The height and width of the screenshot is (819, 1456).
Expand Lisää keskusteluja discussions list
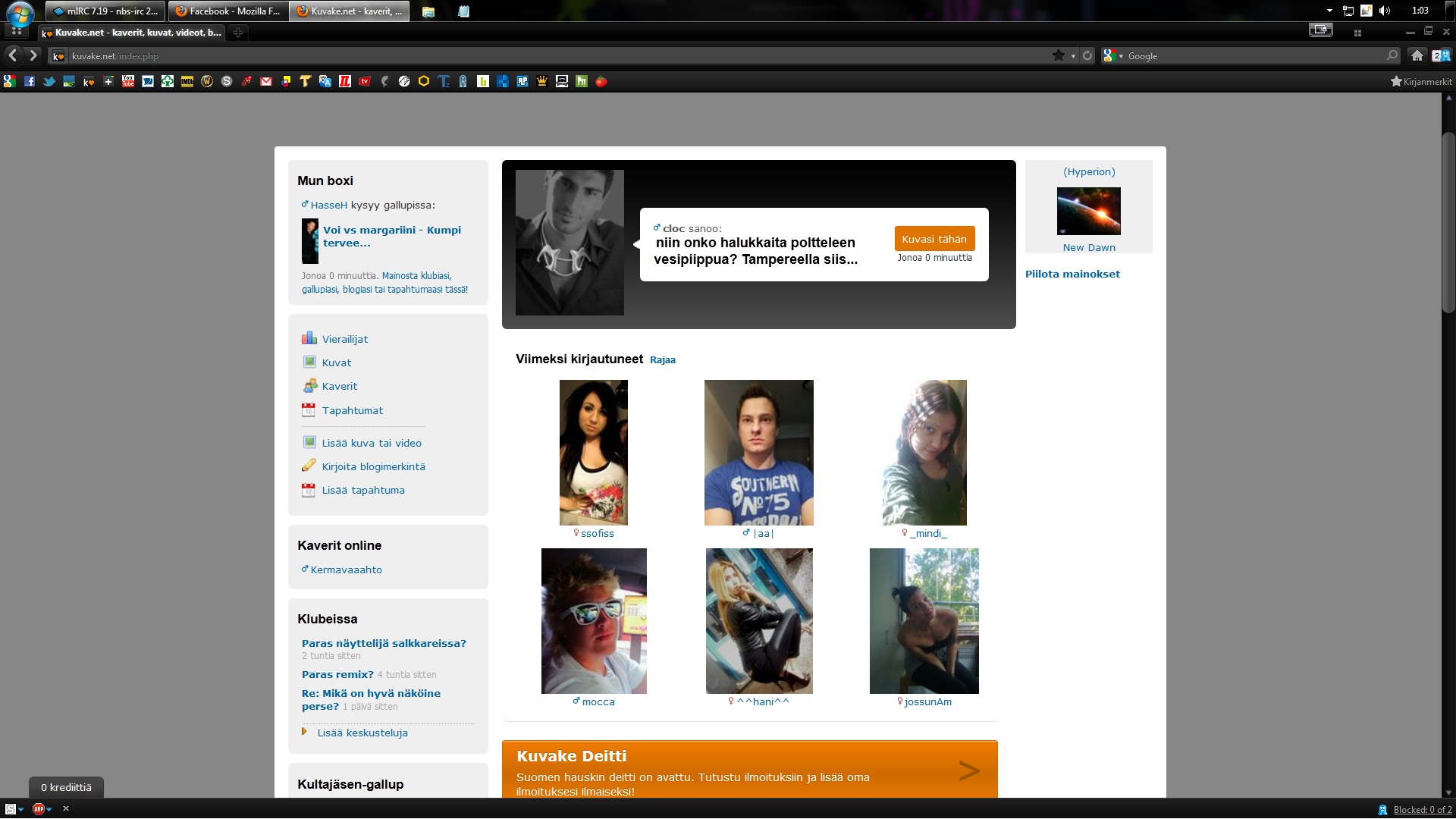pyautogui.click(x=362, y=733)
